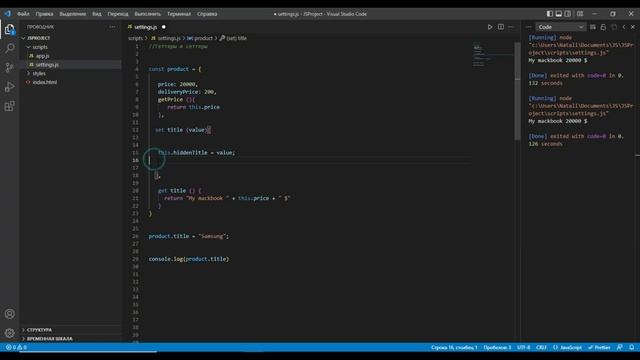Open the Справка menu

(x=207, y=14)
